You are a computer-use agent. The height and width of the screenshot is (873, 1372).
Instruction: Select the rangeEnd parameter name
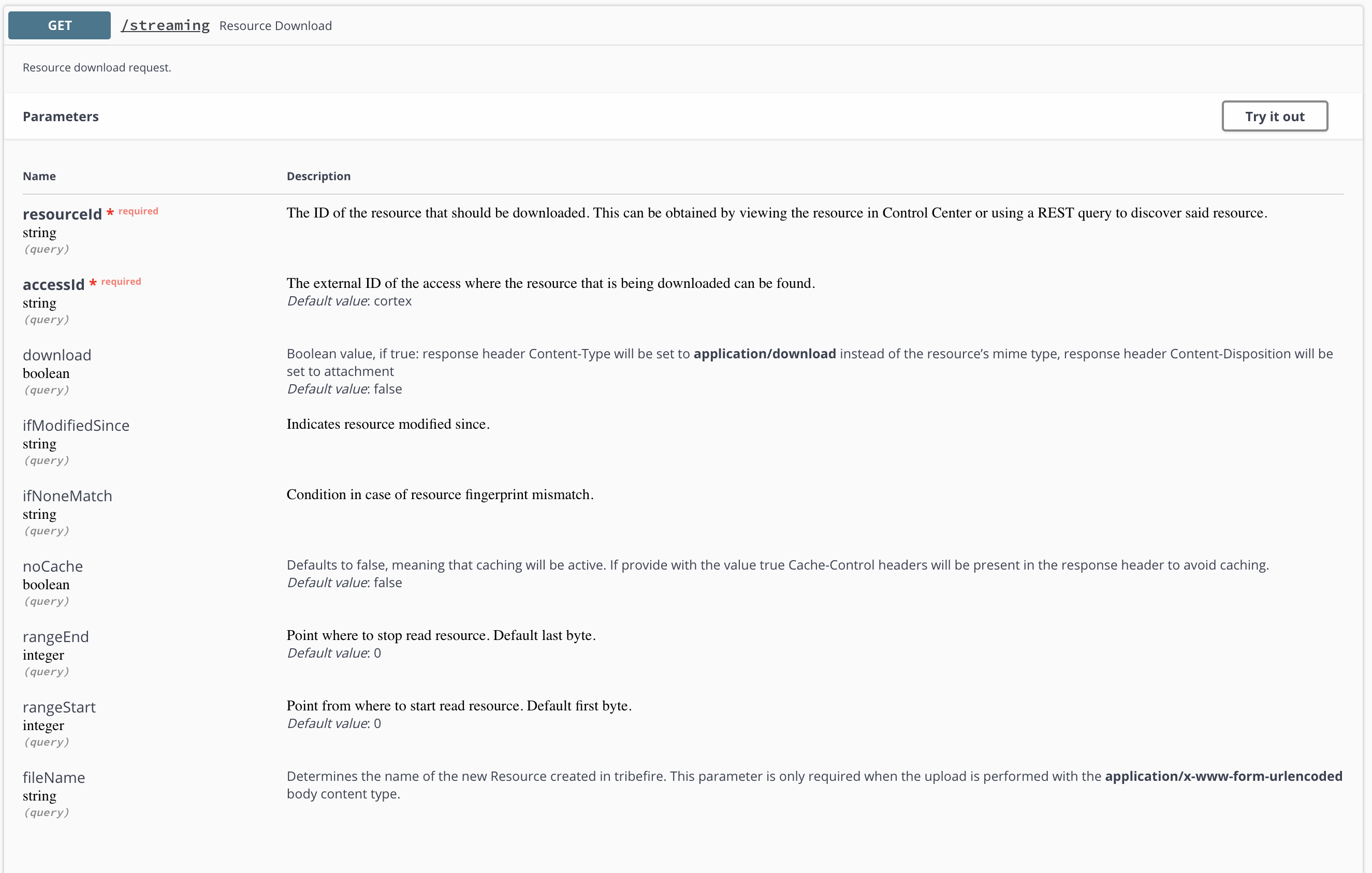click(56, 636)
